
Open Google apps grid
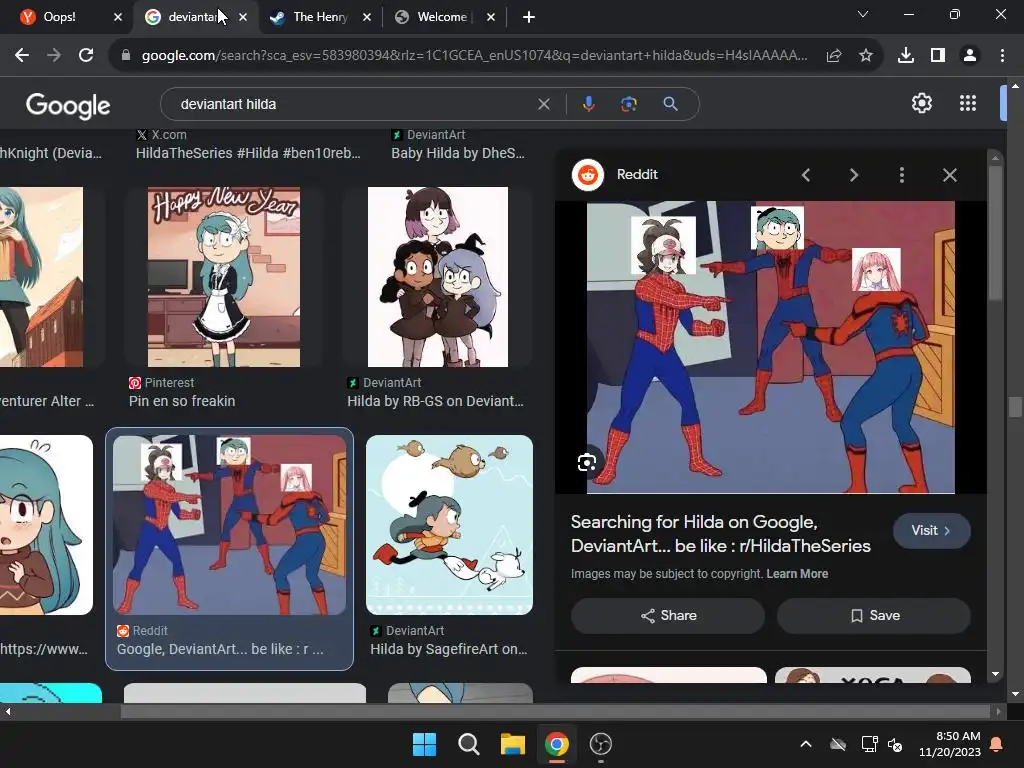coord(968,103)
